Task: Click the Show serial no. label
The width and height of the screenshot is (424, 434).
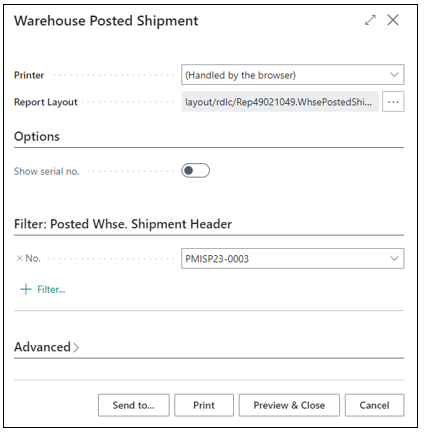Action: click(x=47, y=171)
